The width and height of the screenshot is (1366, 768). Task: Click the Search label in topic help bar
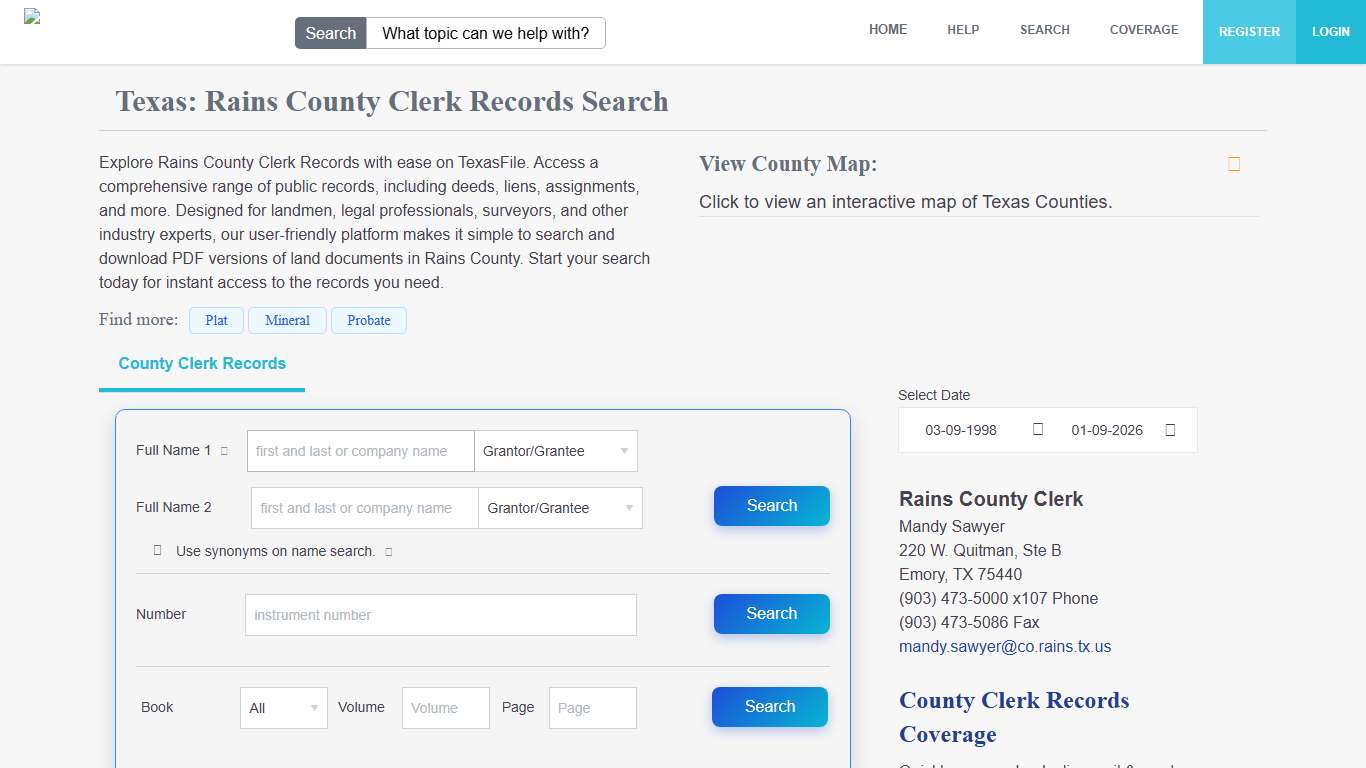pyautogui.click(x=330, y=33)
